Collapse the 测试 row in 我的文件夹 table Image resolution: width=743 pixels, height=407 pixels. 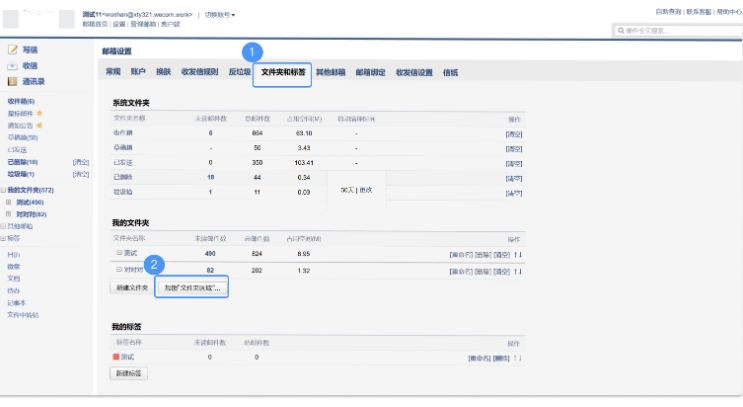pos(118,255)
